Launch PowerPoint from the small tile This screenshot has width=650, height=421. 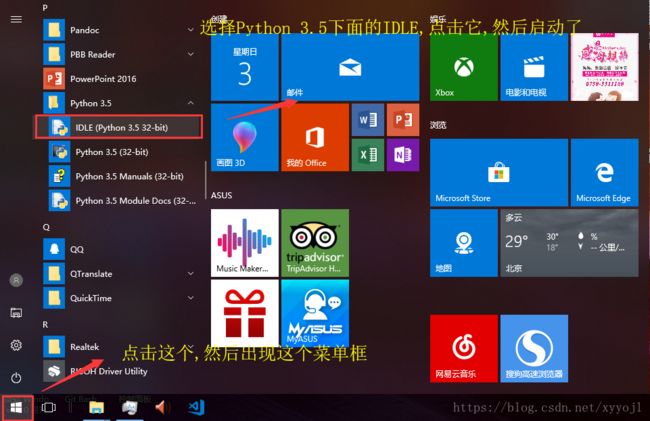click(403, 120)
